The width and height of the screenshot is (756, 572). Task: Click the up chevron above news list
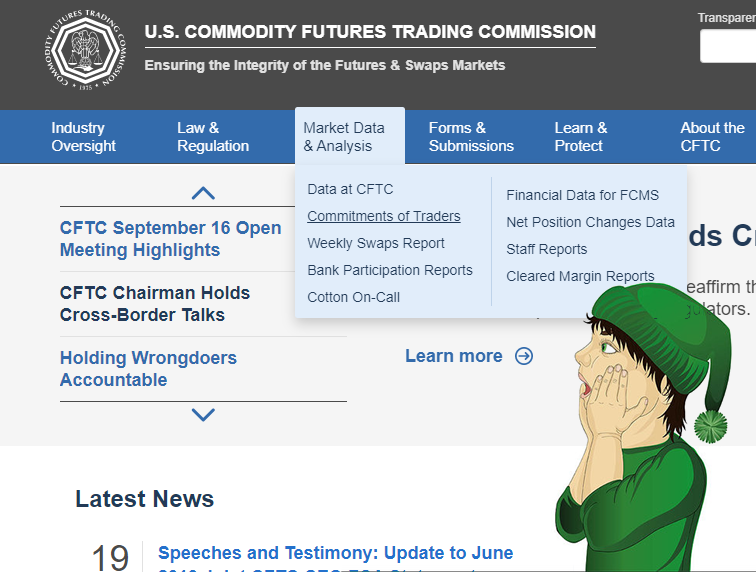pos(203,193)
